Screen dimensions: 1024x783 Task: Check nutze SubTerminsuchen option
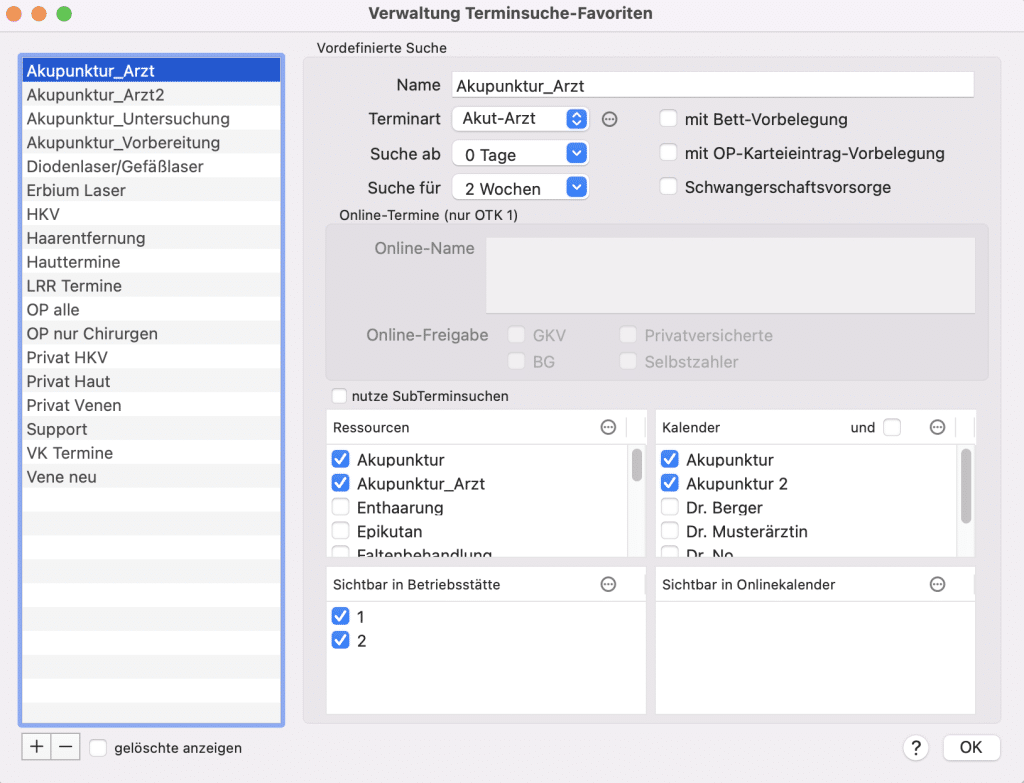tap(339, 396)
